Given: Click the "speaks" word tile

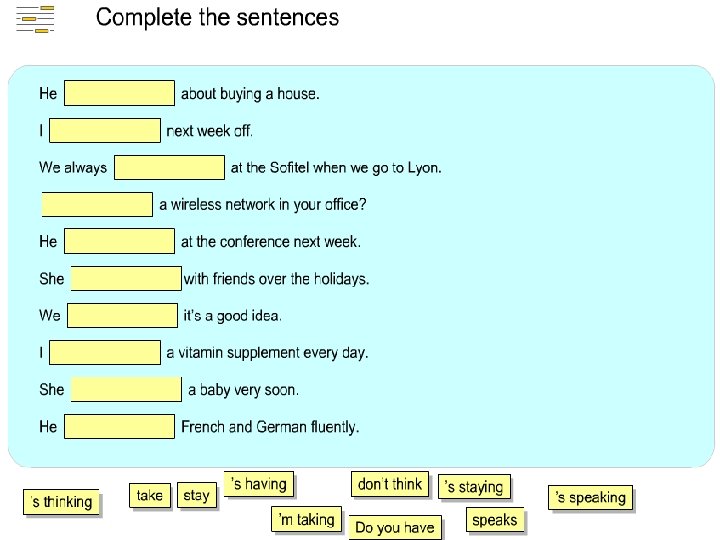Looking at the screenshot, I should click(x=495, y=520).
